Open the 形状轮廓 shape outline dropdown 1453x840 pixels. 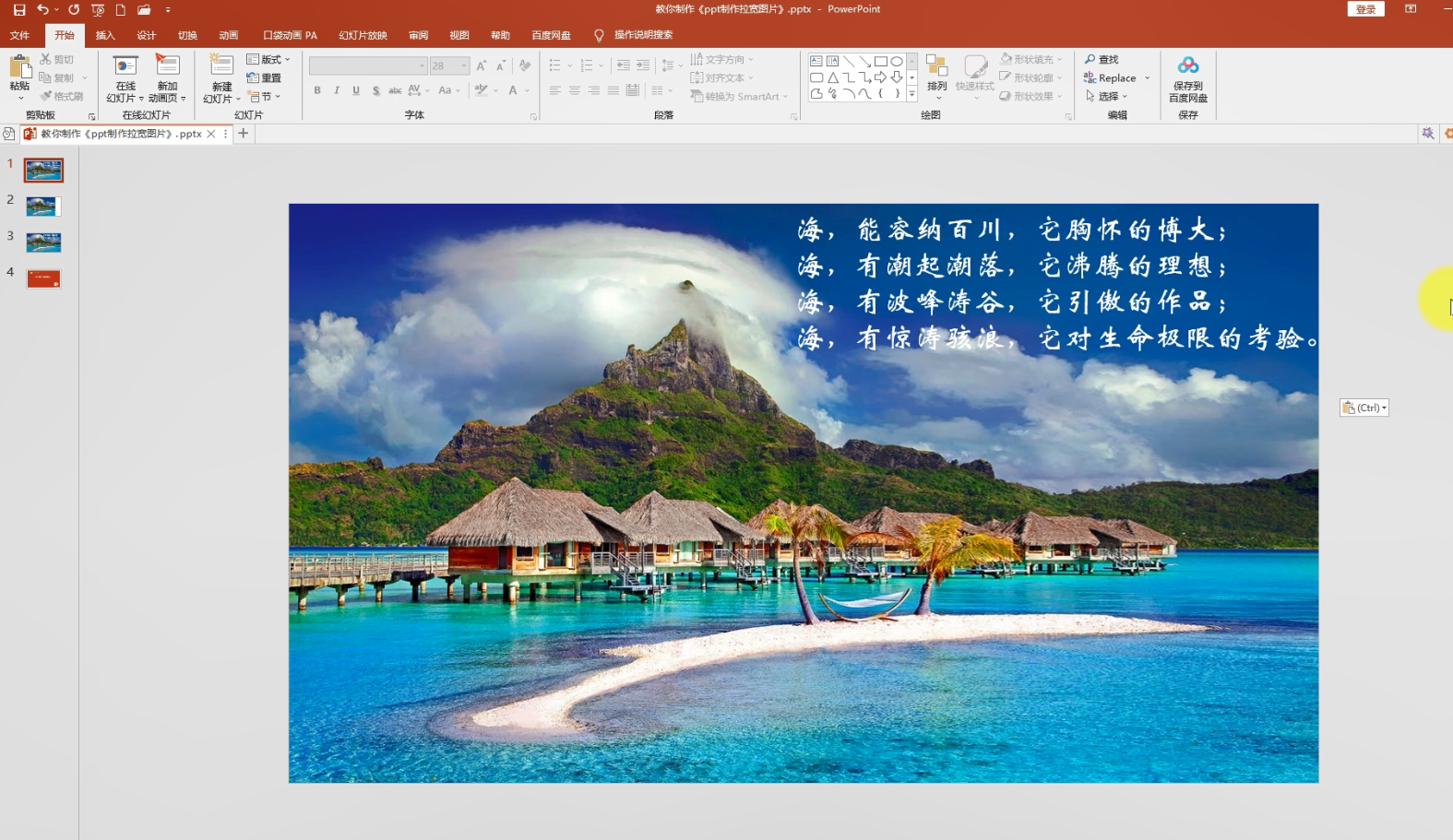(1031, 77)
